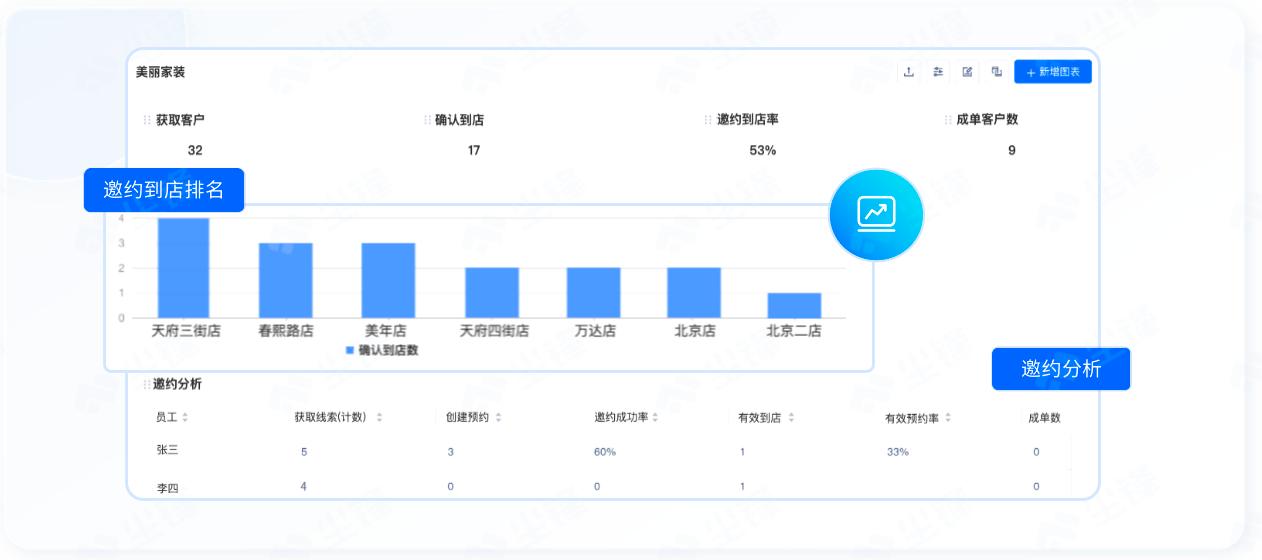Grab the drag handle beside 成单客户数
The height and width of the screenshot is (560, 1262).
948,120
